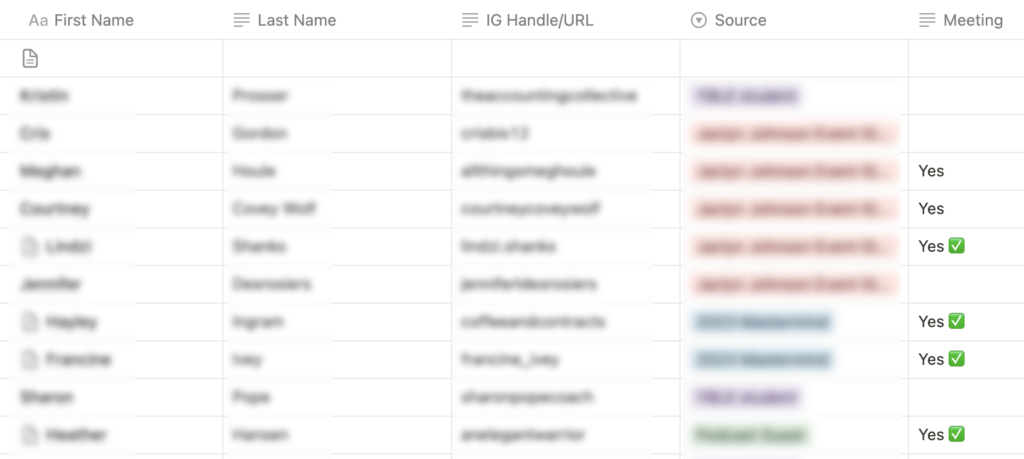
Task: Open the Meeting column header menu
Action: pyautogui.click(x=972, y=20)
